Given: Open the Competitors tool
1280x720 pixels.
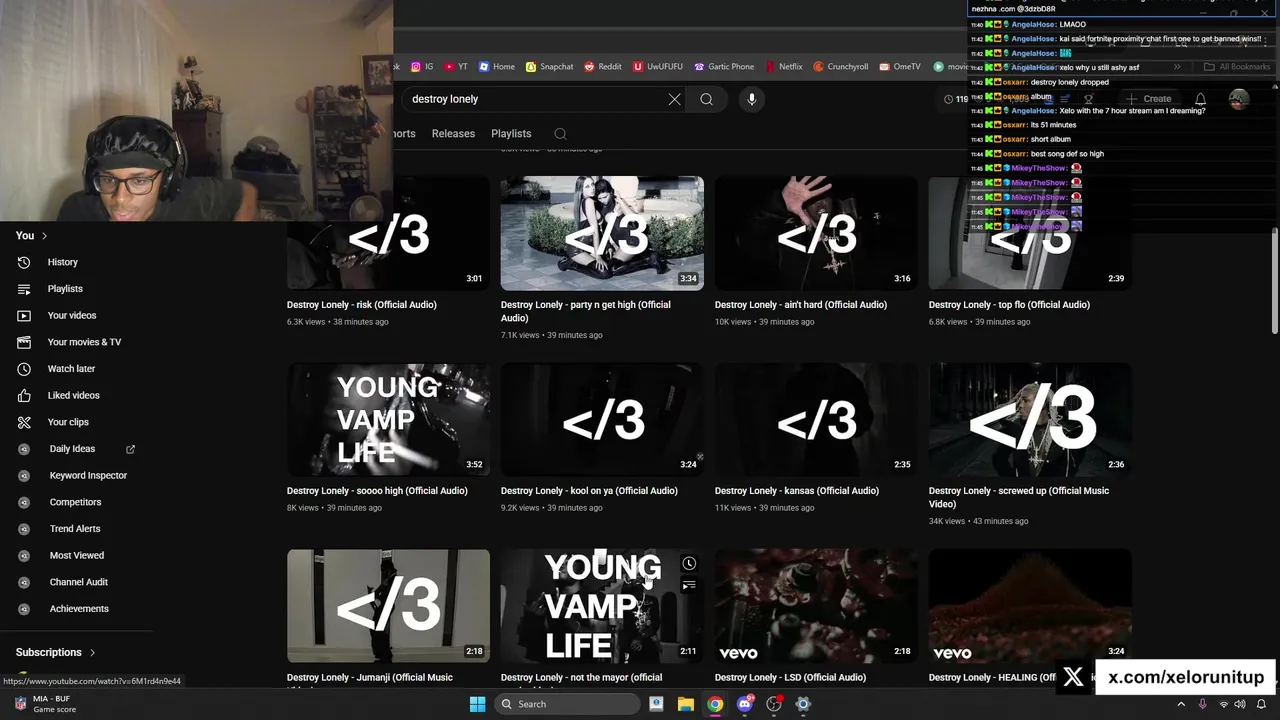Looking at the screenshot, I should (x=75, y=502).
